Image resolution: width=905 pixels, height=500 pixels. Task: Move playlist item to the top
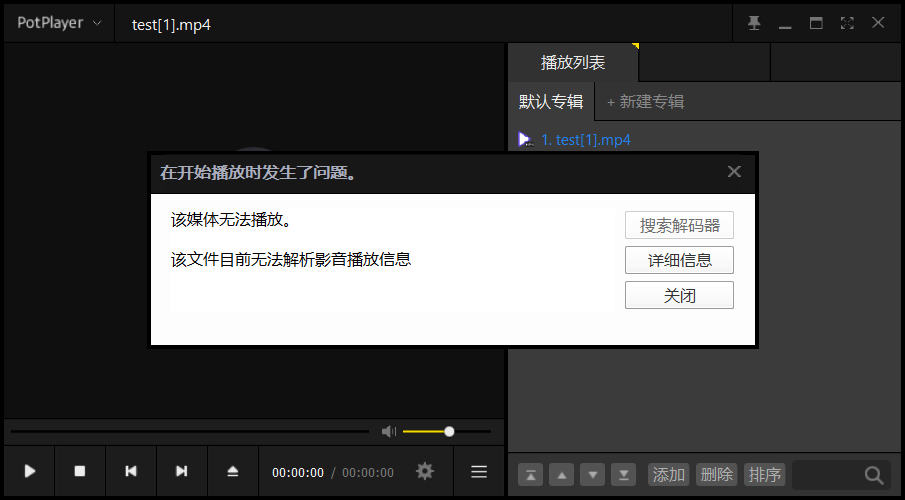[x=530, y=475]
